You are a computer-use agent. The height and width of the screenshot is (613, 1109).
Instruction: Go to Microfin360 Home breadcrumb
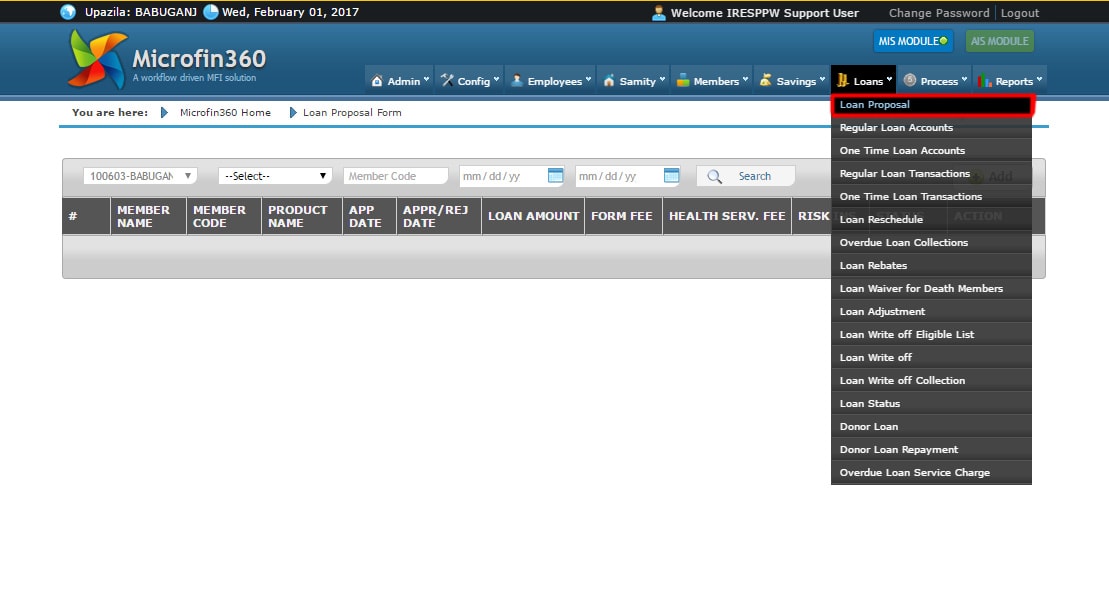point(225,113)
